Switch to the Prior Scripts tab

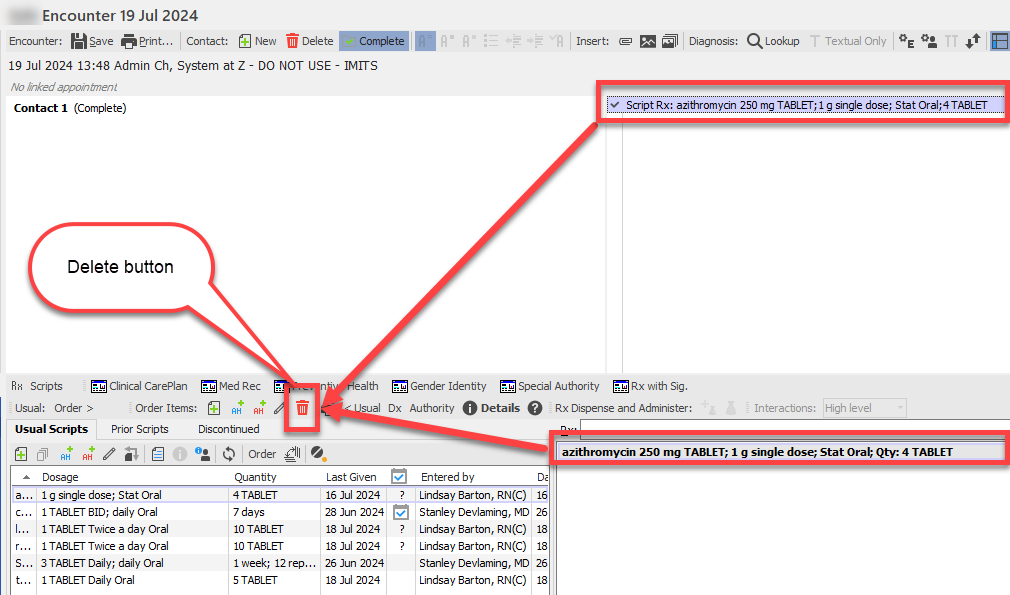click(139, 429)
